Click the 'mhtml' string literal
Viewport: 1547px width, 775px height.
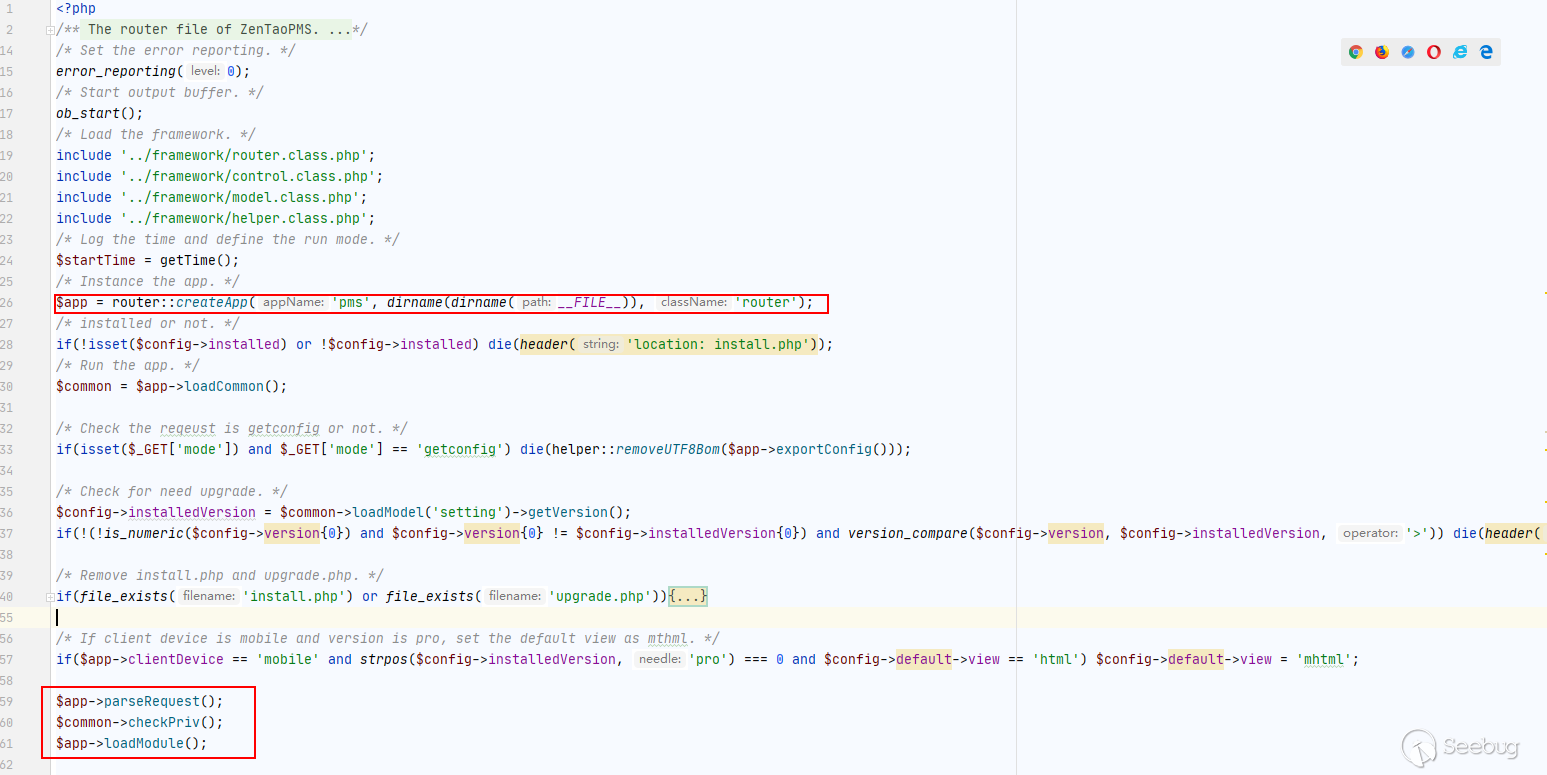coord(1324,659)
